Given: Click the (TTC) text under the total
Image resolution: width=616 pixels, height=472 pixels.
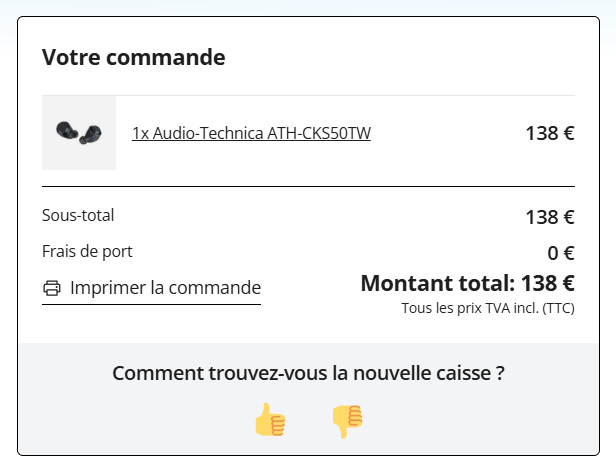Looking at the screenshot, I should [558, 308].
